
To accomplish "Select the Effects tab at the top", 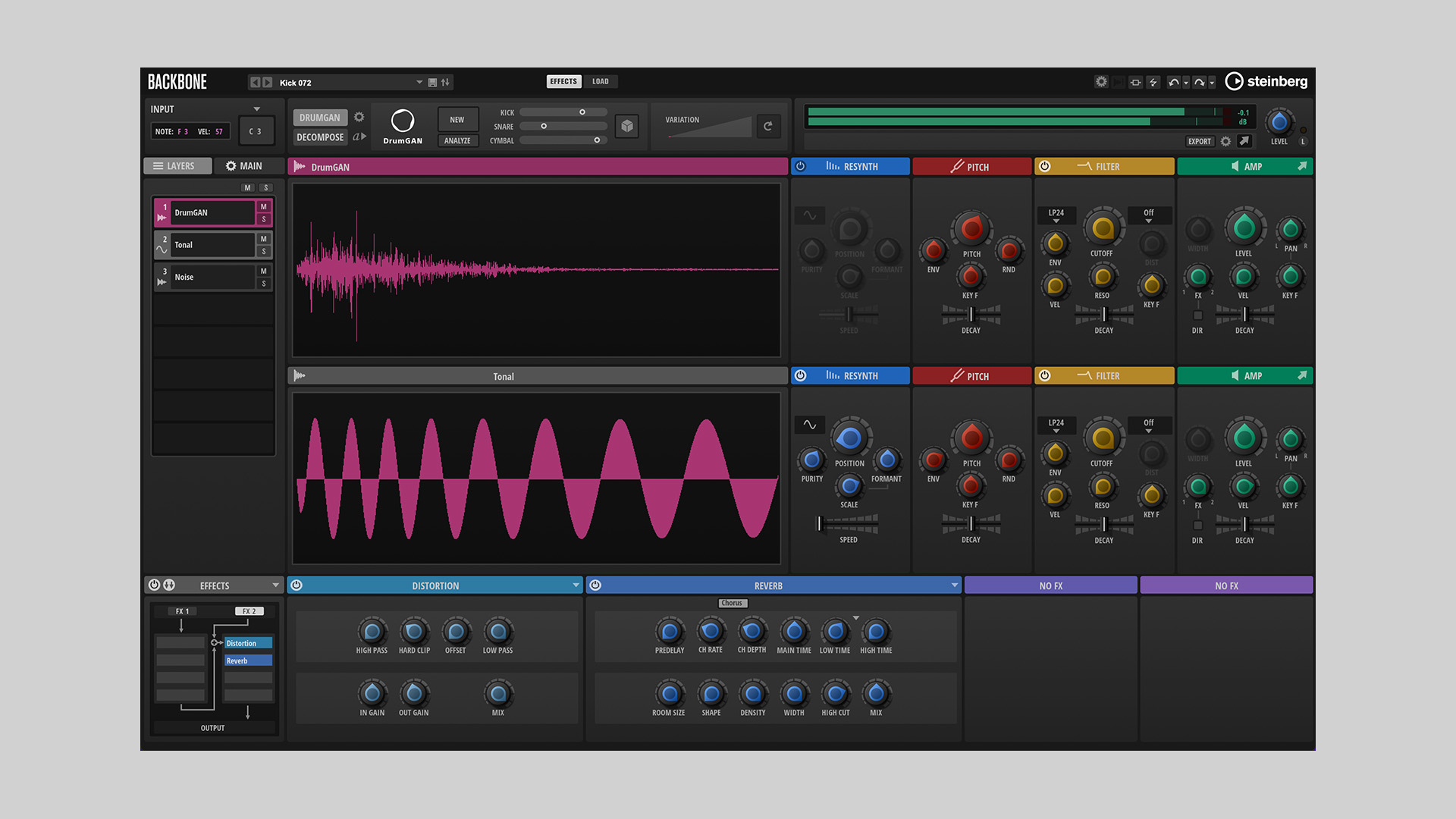I will pos(563,81).
